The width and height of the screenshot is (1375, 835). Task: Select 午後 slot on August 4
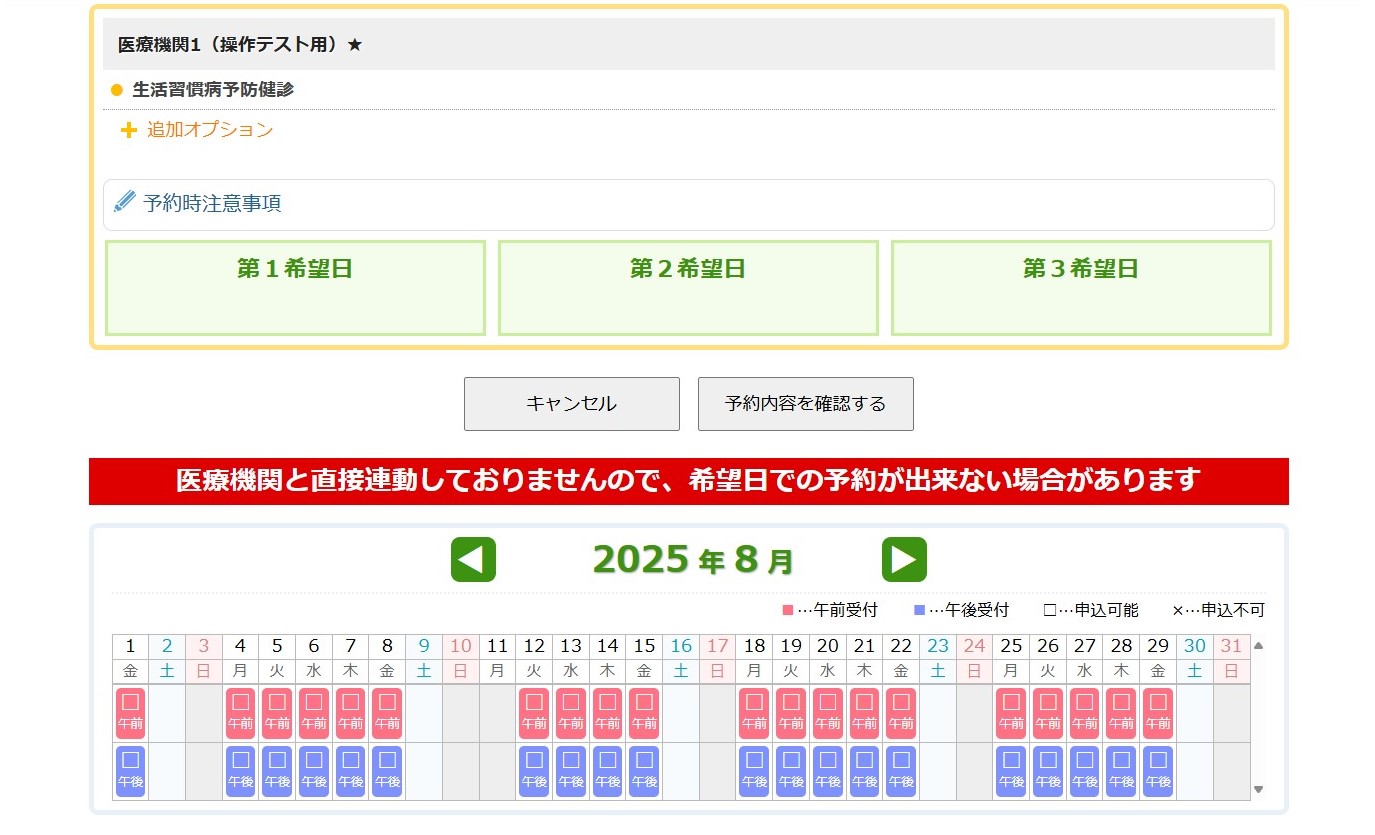click(x=240, y=771)
